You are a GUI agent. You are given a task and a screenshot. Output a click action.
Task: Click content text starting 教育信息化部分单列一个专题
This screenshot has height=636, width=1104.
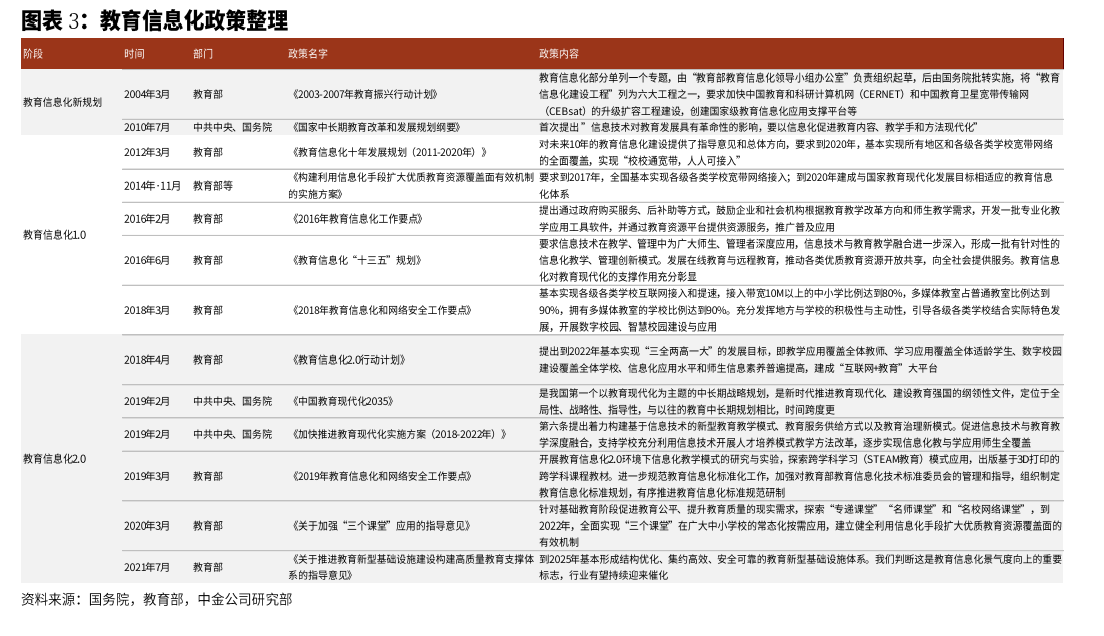click(800, 94)
